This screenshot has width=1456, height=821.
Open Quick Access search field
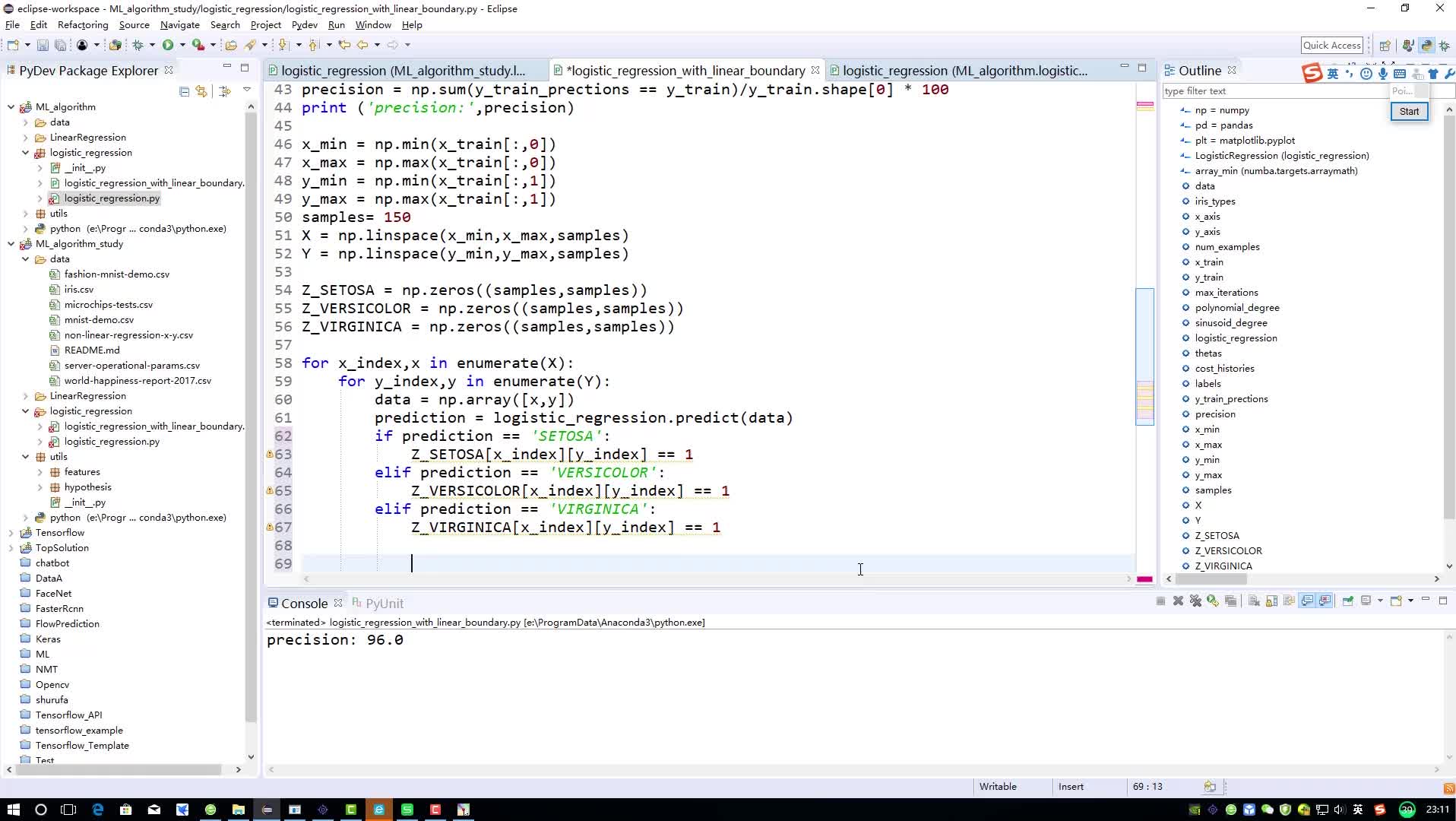[x=1331, y=45]
